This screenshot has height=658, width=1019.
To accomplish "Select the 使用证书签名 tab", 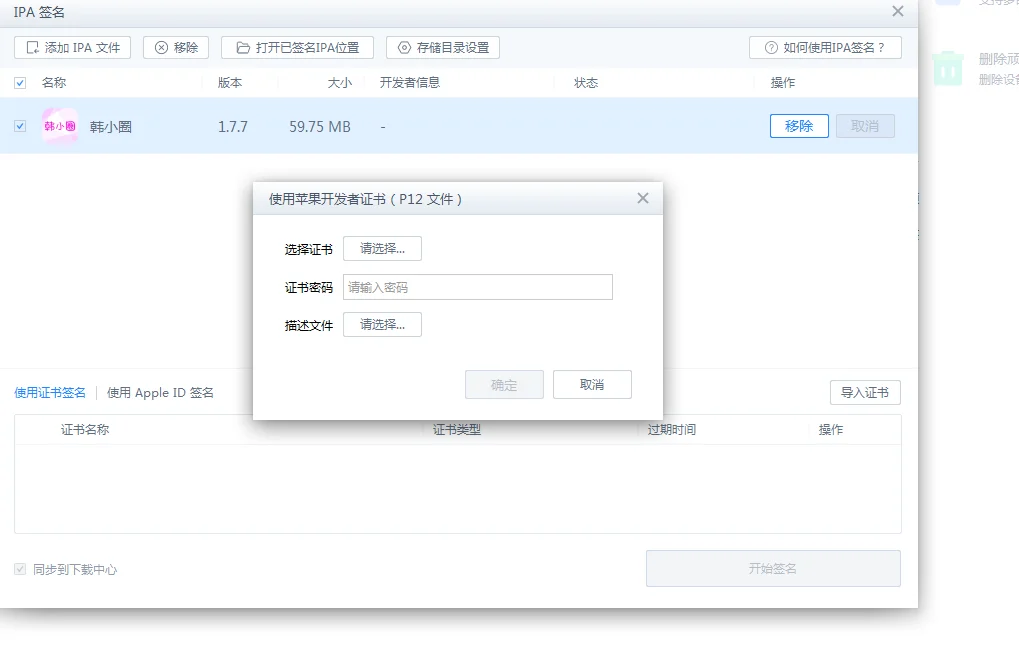I will [49, 392].
